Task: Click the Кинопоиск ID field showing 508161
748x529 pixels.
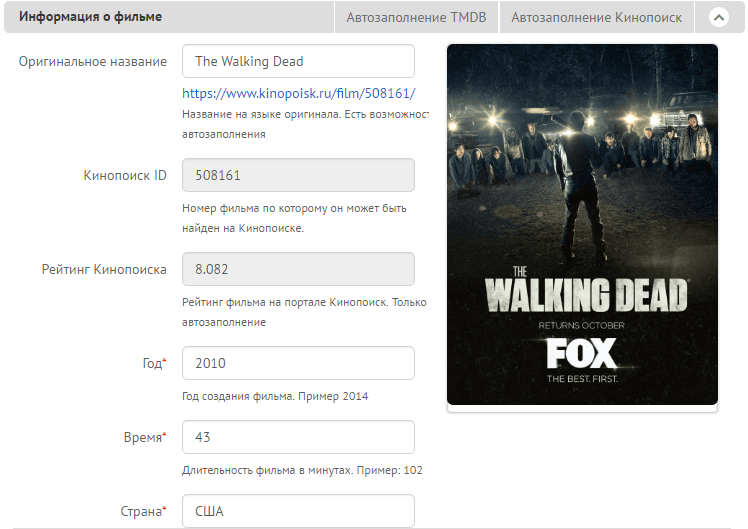Action: [298, 175]
